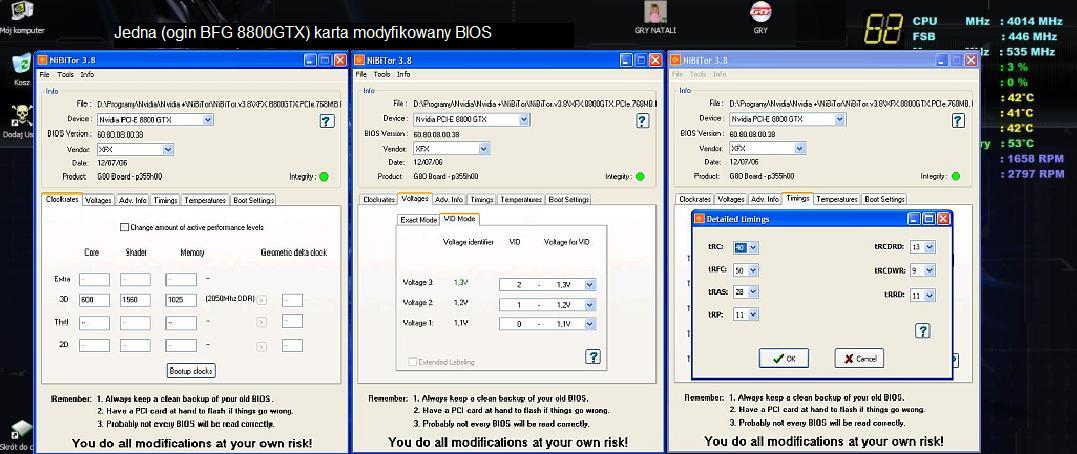Click the 2D row arrow button for Geometric delta clock
This screenshot has height=454, width=1077.
pos(262,345)
